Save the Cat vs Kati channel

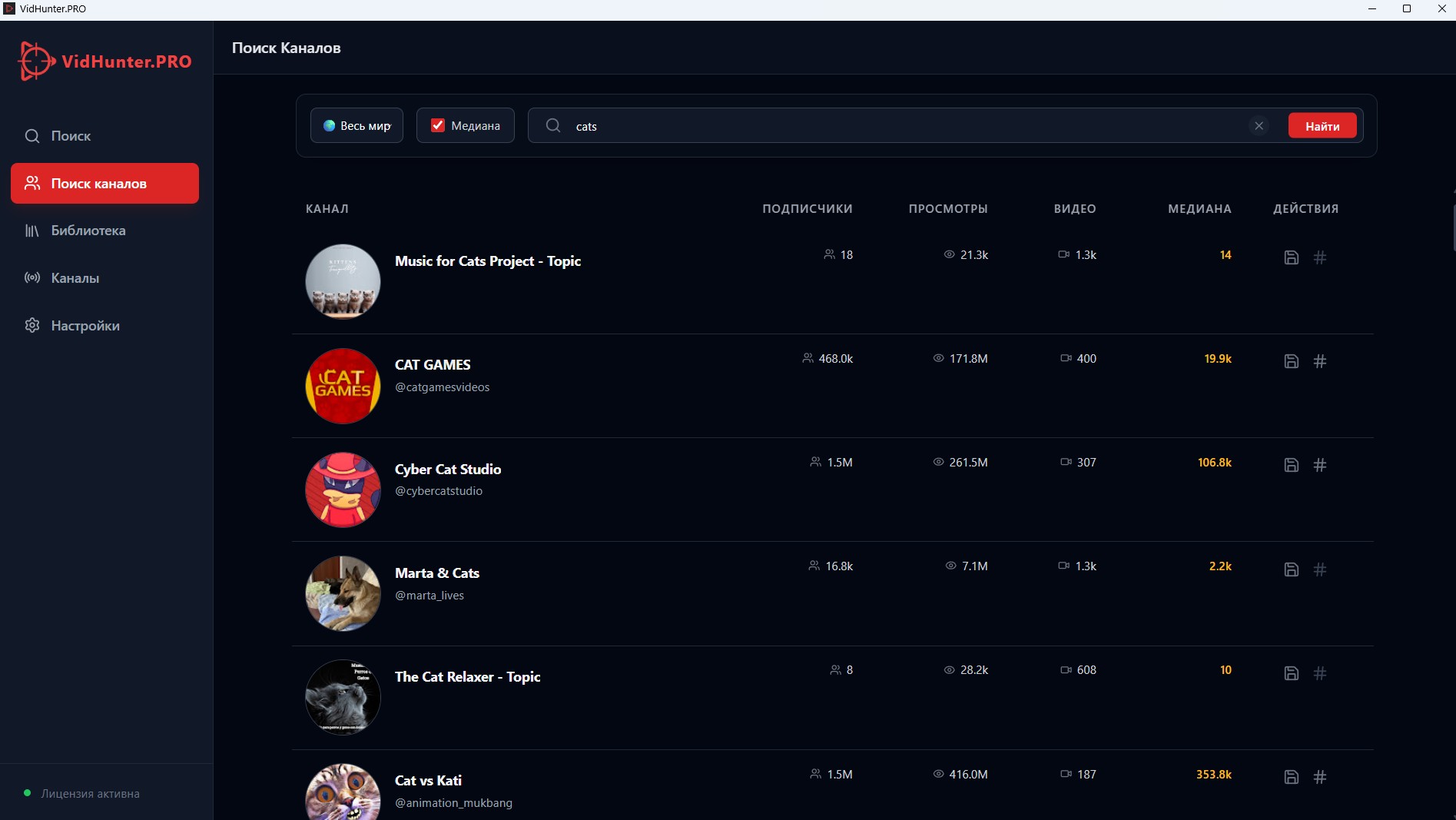(x=1292, y=777)
